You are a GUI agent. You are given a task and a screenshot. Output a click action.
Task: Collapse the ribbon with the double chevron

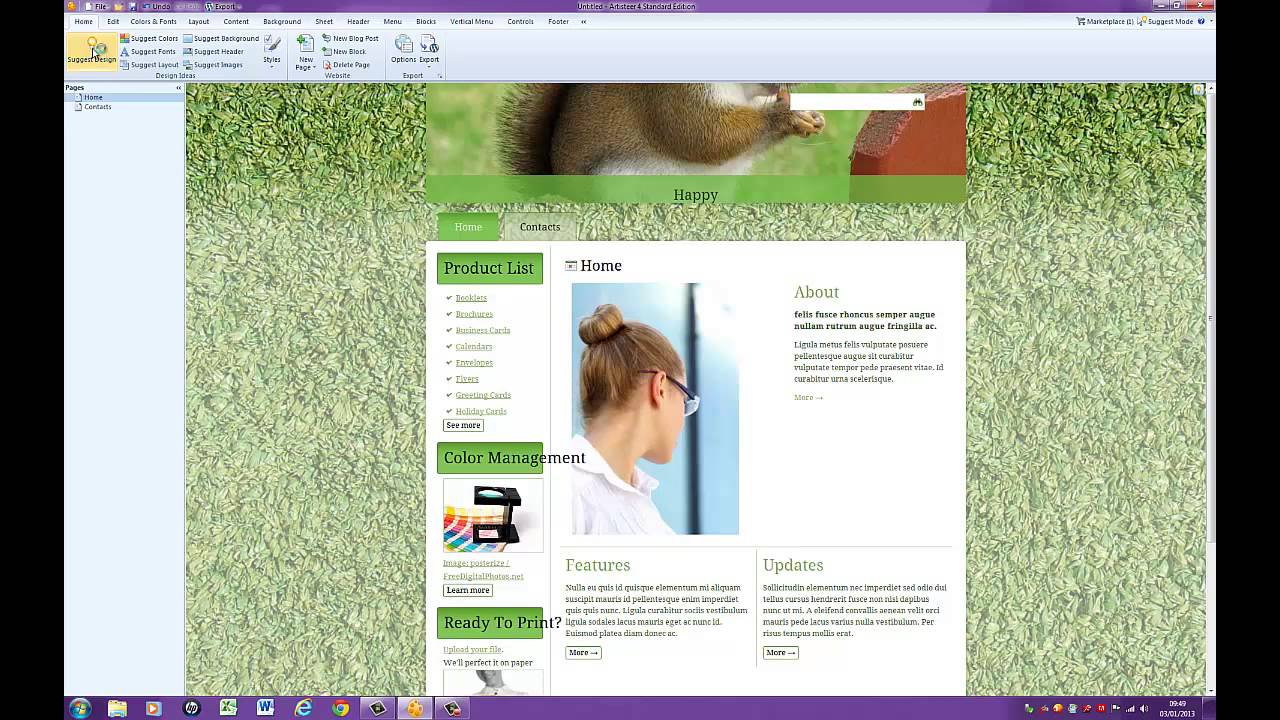(584, 21)
